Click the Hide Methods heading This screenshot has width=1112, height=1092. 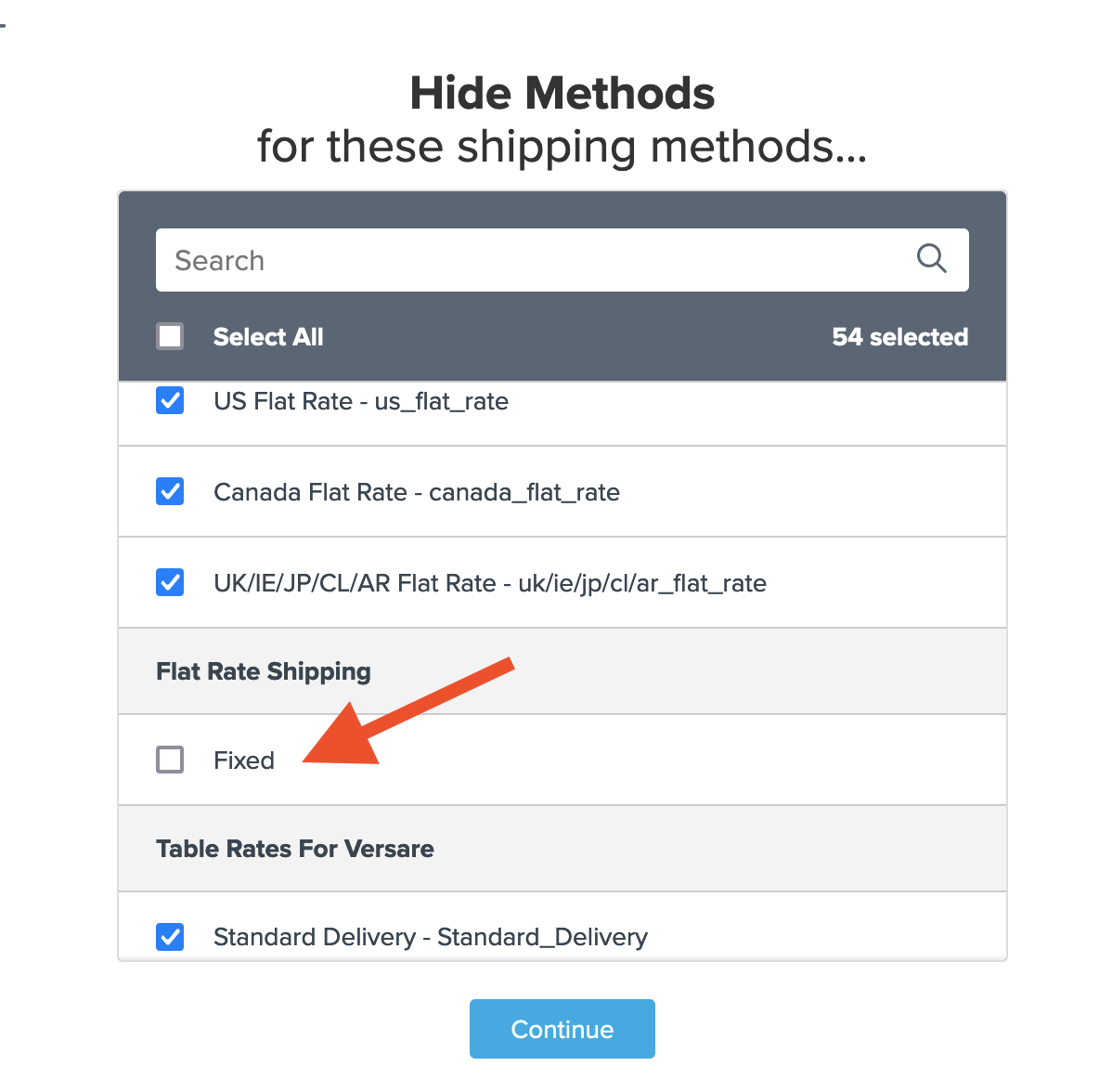[x=562, y=94]
